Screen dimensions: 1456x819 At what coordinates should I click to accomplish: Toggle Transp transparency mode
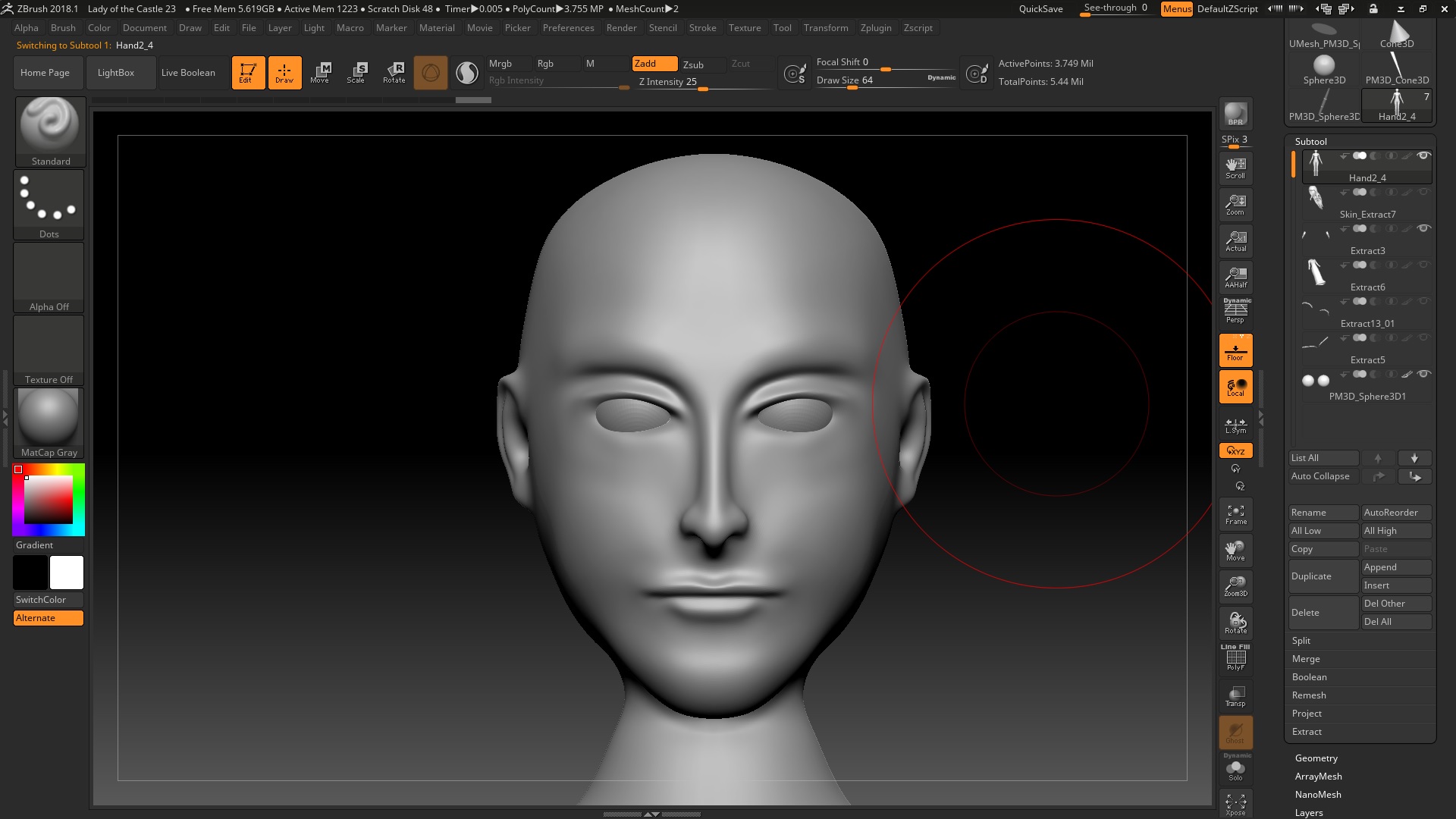tap(1235, 696)
